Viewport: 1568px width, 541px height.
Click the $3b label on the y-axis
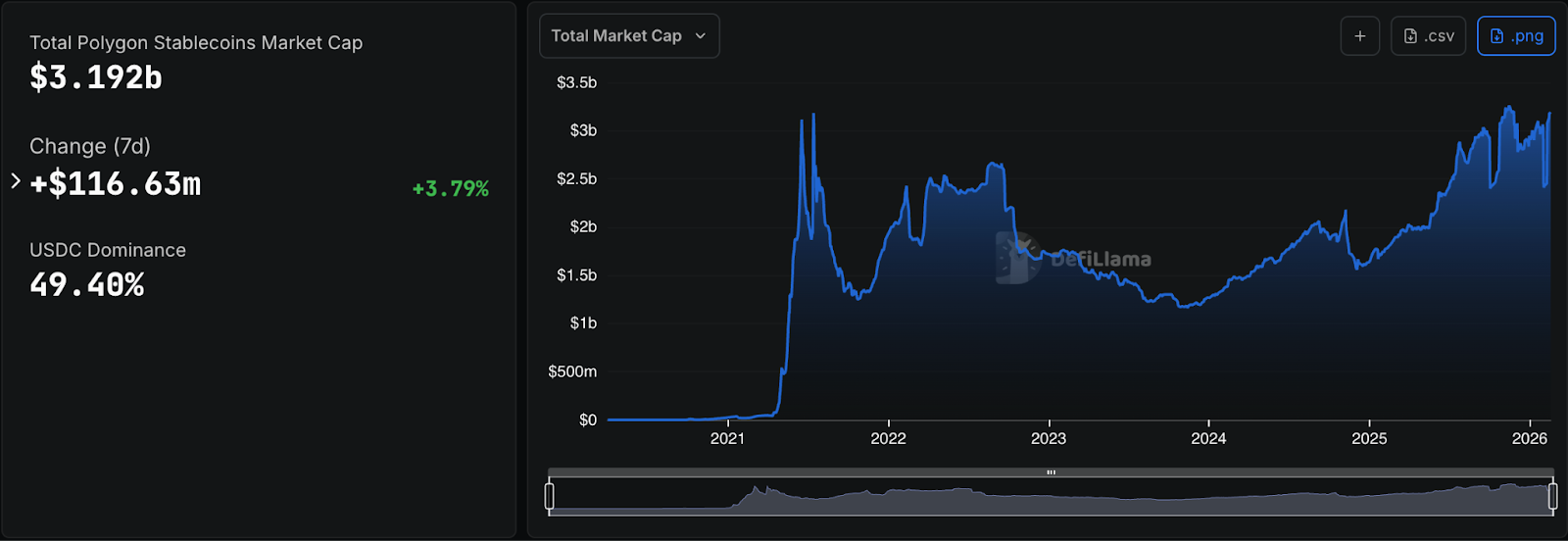(583, 130)
